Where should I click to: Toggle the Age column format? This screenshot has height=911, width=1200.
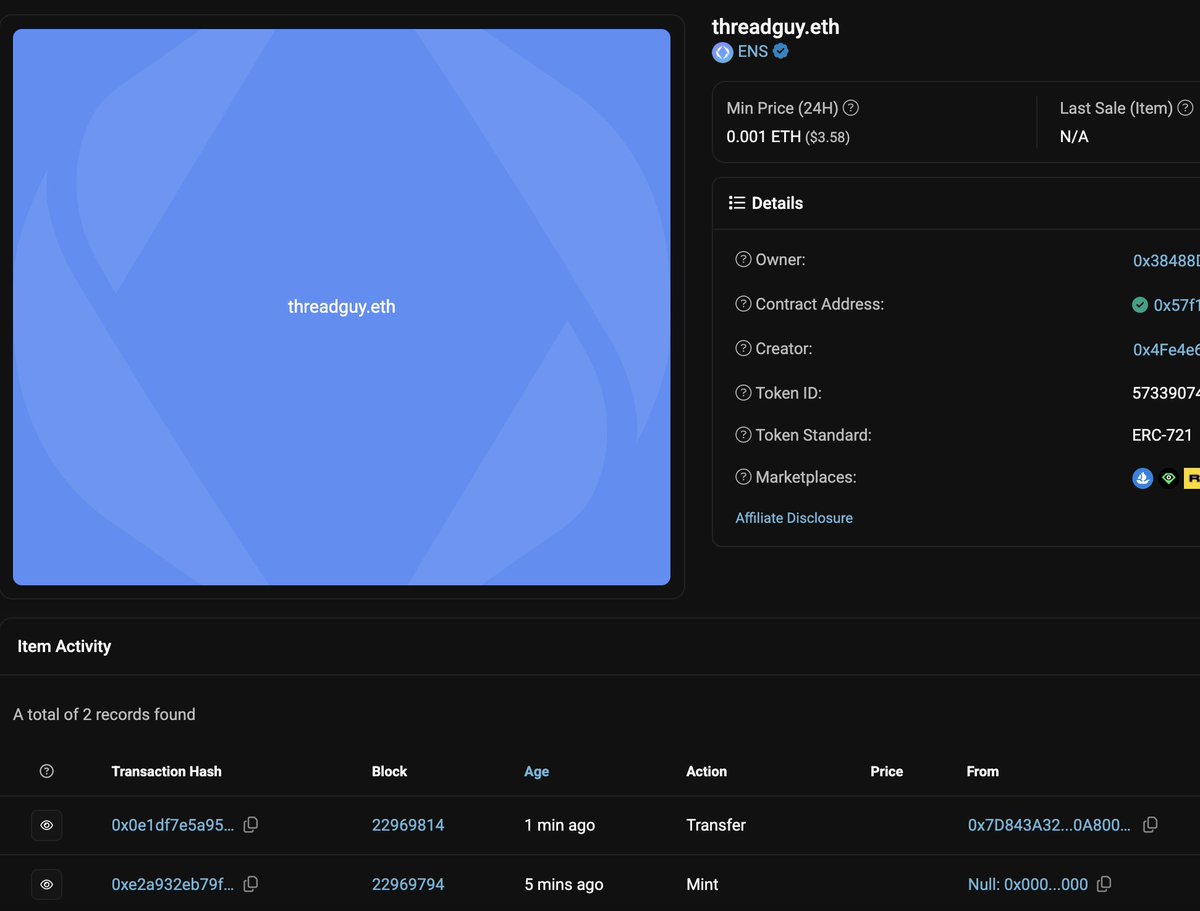[x=537, y=771]
